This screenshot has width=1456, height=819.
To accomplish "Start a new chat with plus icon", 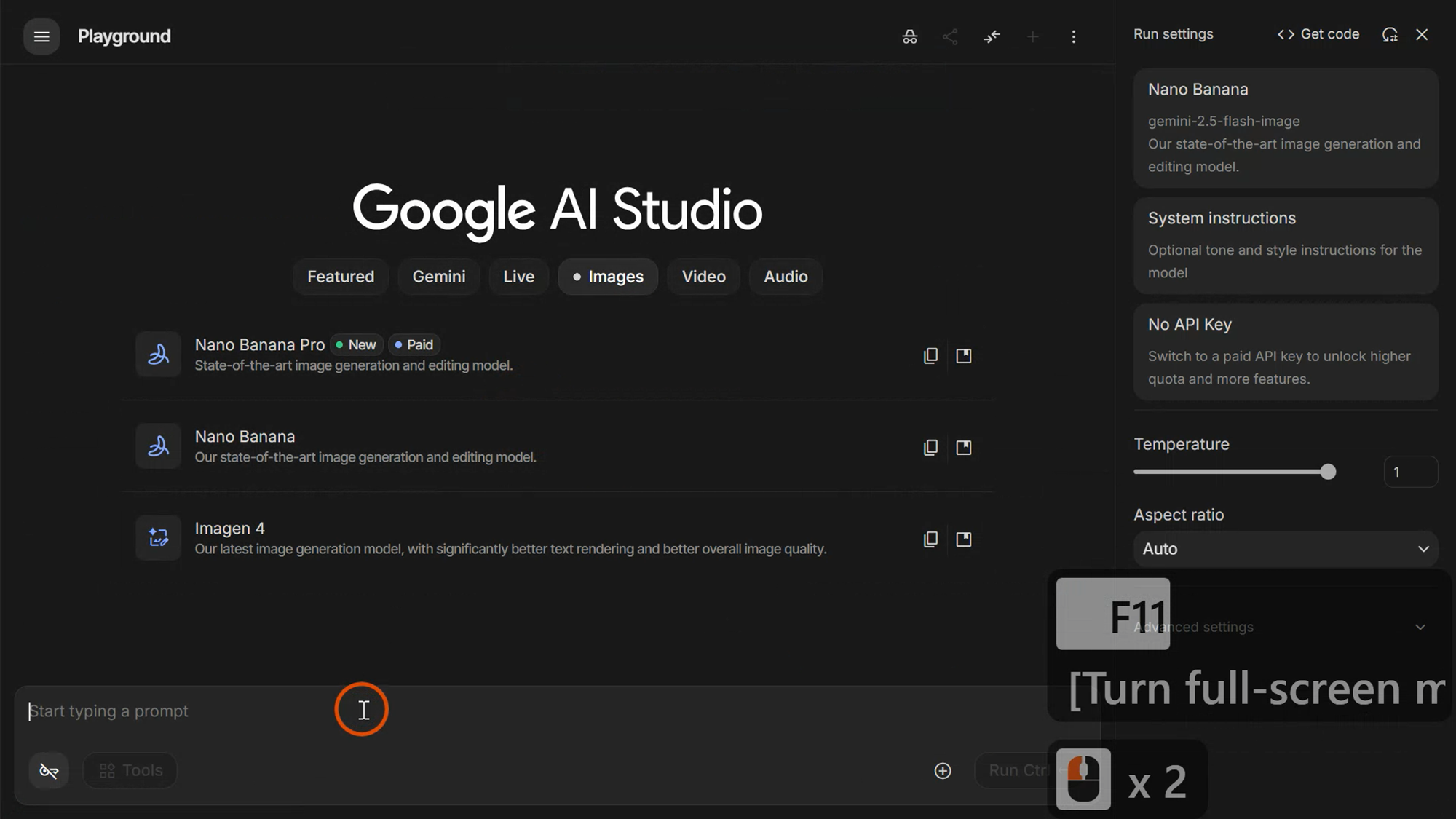I will [x=1032, y=36].
